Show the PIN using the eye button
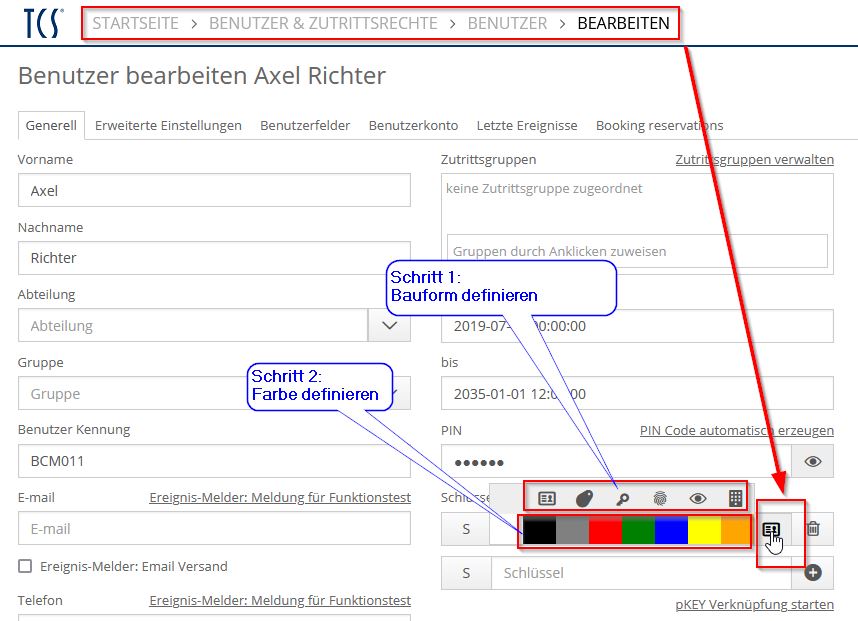 pos(813,462)
